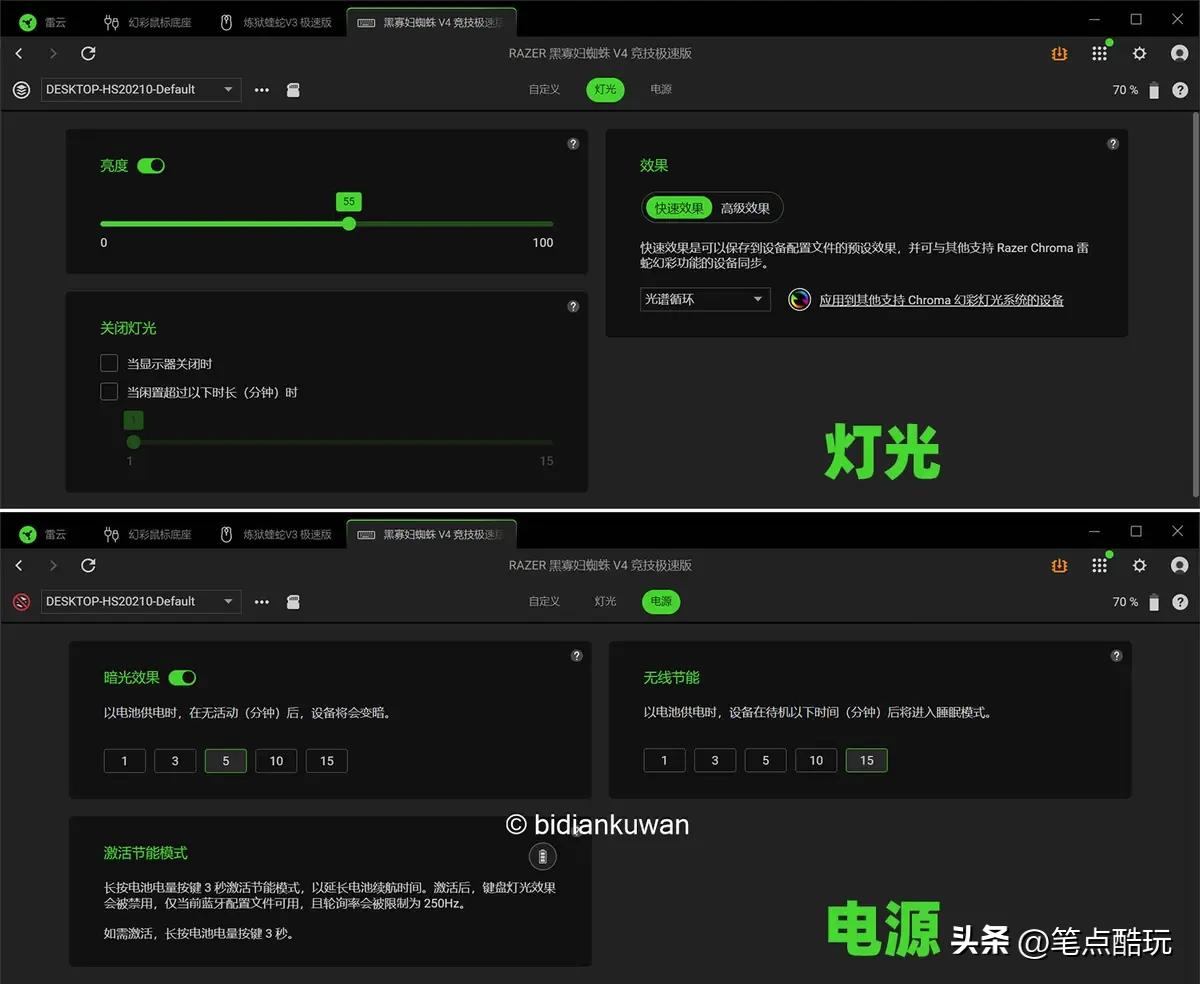
Task: Click the layers icon left of the profile dropdown
Action: [x=21, y=90]
